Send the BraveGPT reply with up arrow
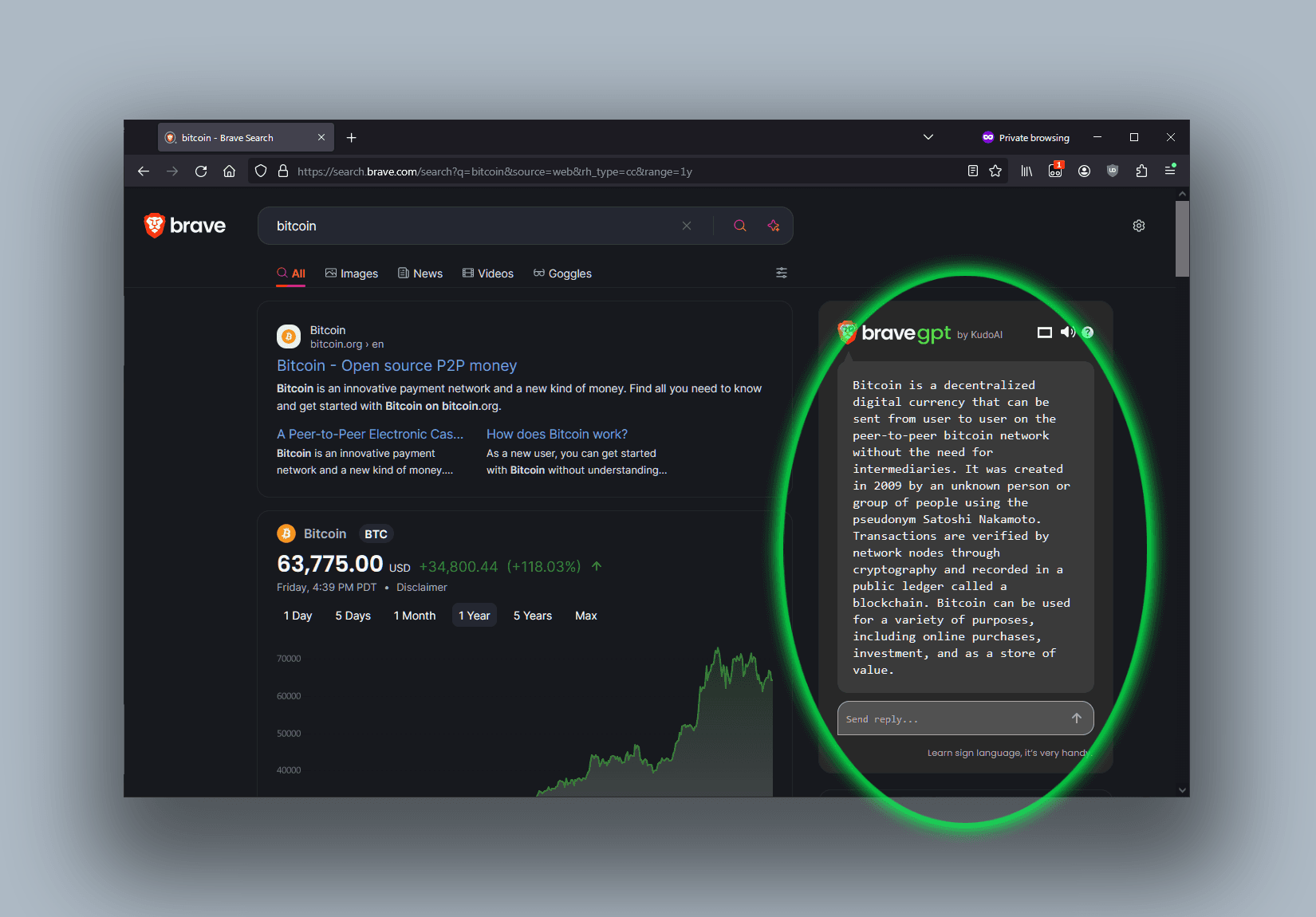 (1077, 718)
